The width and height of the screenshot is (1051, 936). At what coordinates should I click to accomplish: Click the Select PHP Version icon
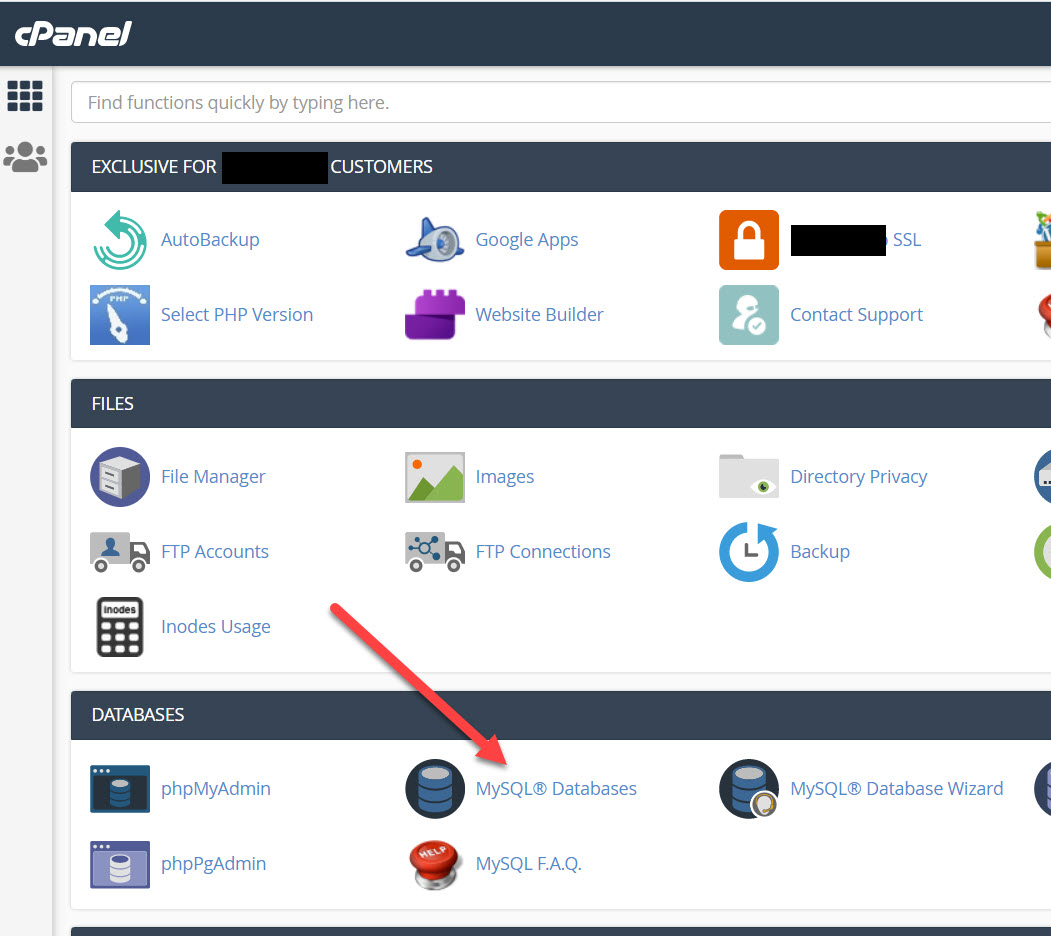(x=120, y=315)
